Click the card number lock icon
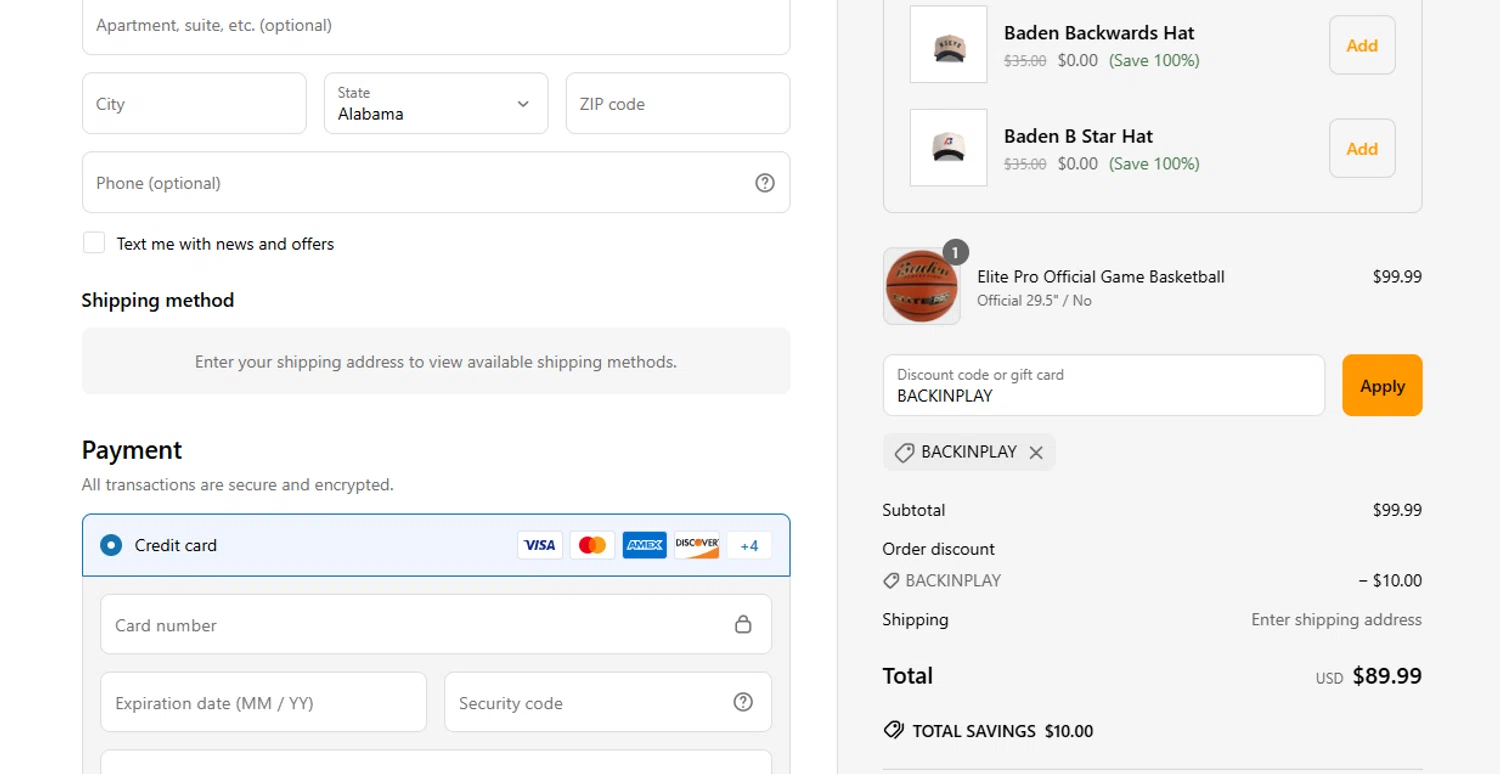Screen dimensions: 1500x774 (743, 624)
